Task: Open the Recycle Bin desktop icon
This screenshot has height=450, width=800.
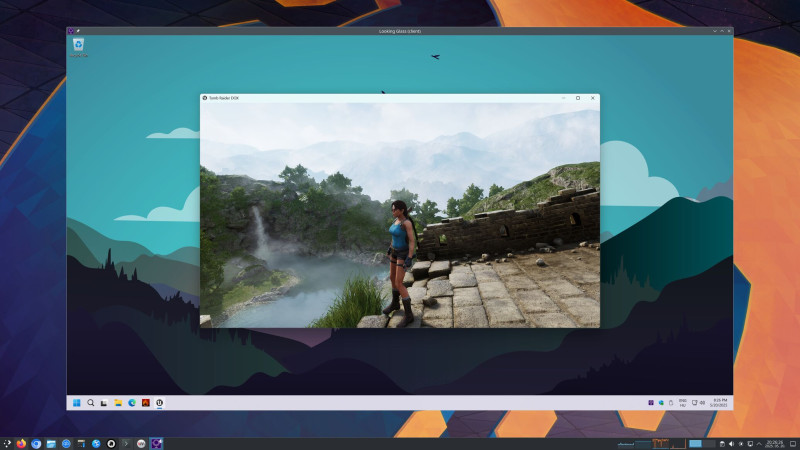Action: coord(78,48)
